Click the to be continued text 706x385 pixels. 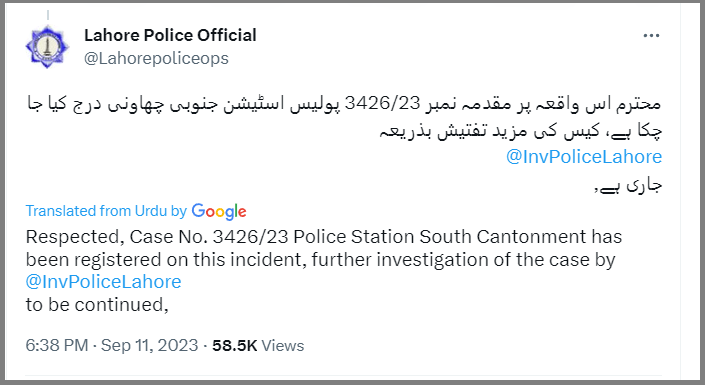tap(97, 305)
